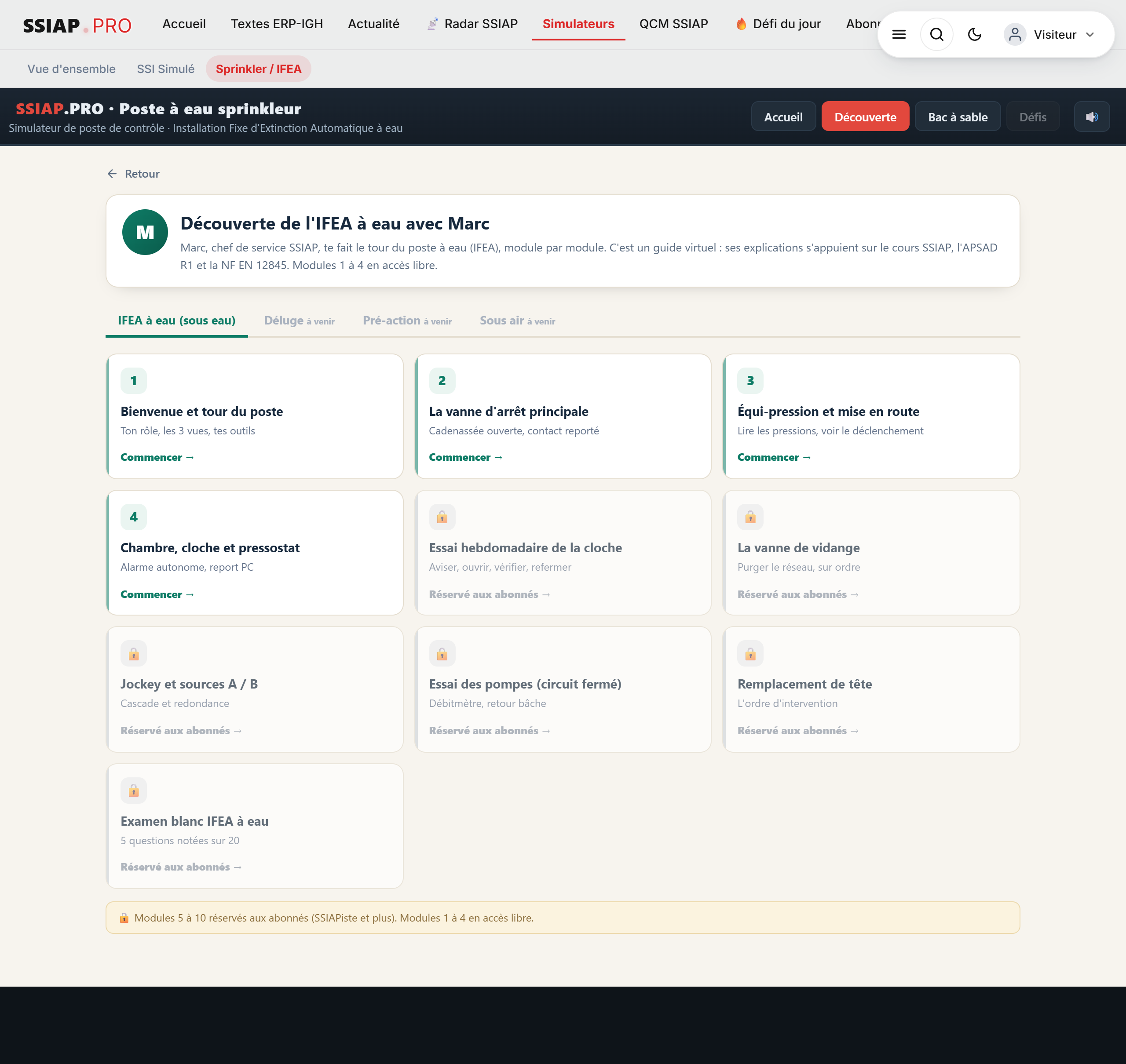Click the Accueil button in simulator header

(x=783, y=117)
